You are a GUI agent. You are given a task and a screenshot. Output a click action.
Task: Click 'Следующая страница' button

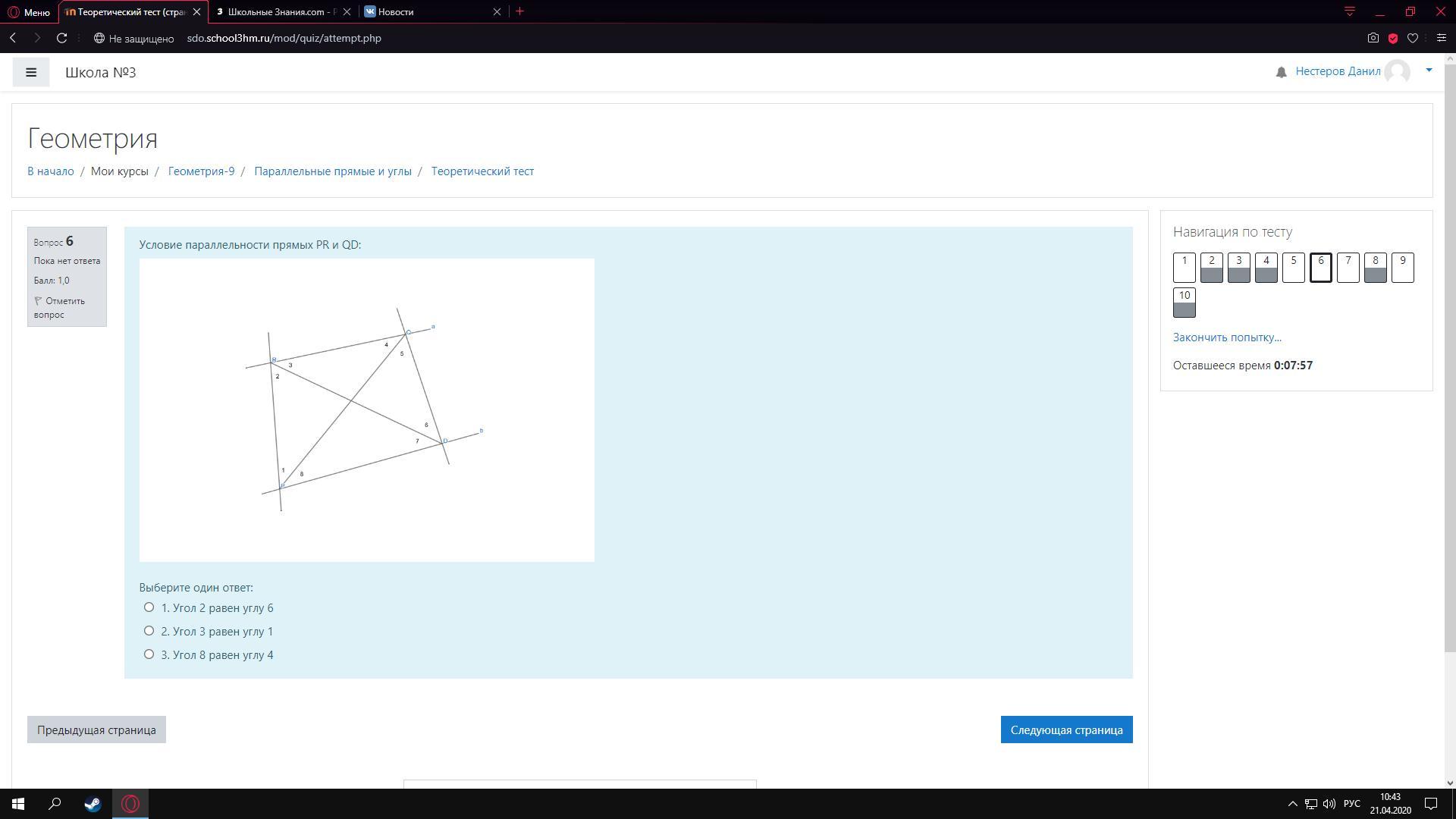click(1066, 730)
